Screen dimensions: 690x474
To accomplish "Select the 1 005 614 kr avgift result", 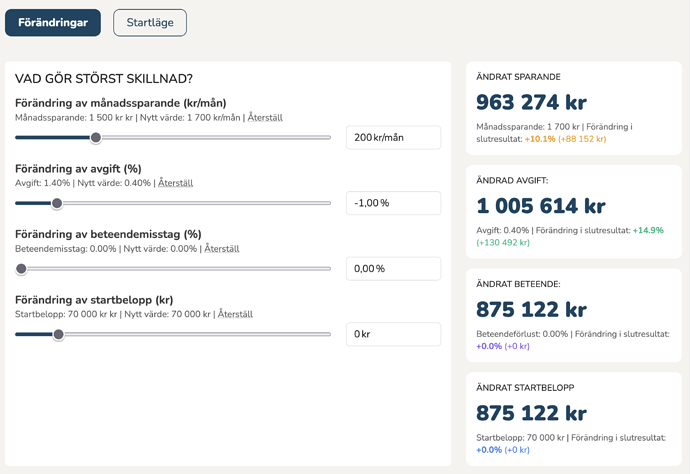I will pos(540,206).
